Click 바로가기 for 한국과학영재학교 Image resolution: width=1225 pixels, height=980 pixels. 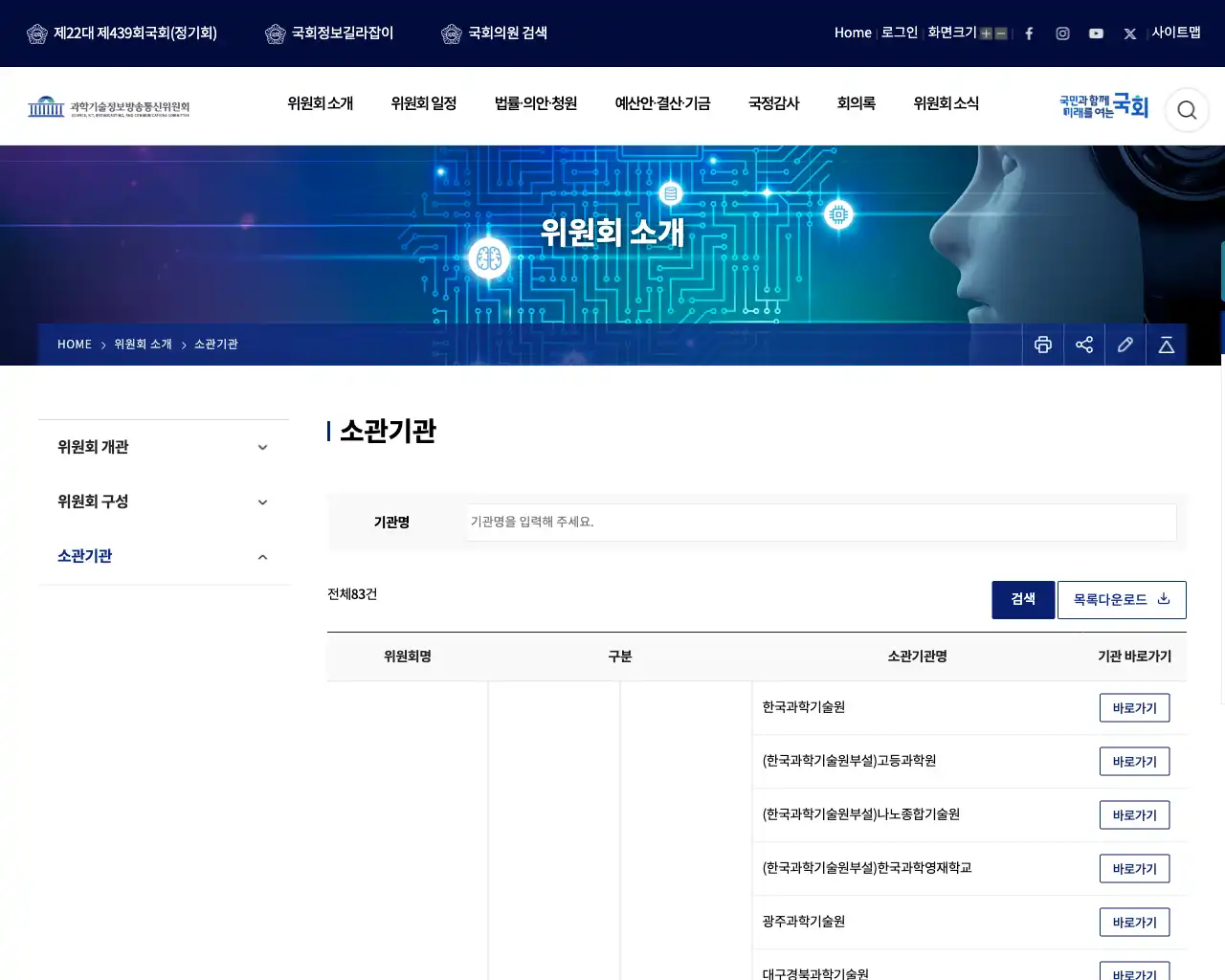click(1135, 869)
